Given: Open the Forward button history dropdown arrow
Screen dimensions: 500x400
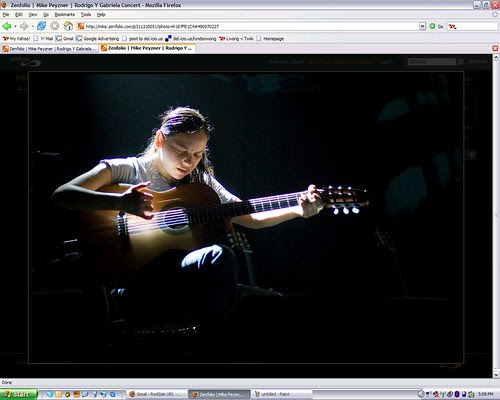Looking at the screenshot, I should click(32, 26).
